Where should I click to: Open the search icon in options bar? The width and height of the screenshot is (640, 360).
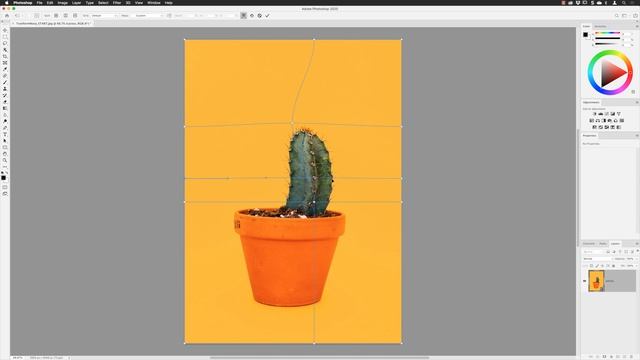click(x=617, y=16)
